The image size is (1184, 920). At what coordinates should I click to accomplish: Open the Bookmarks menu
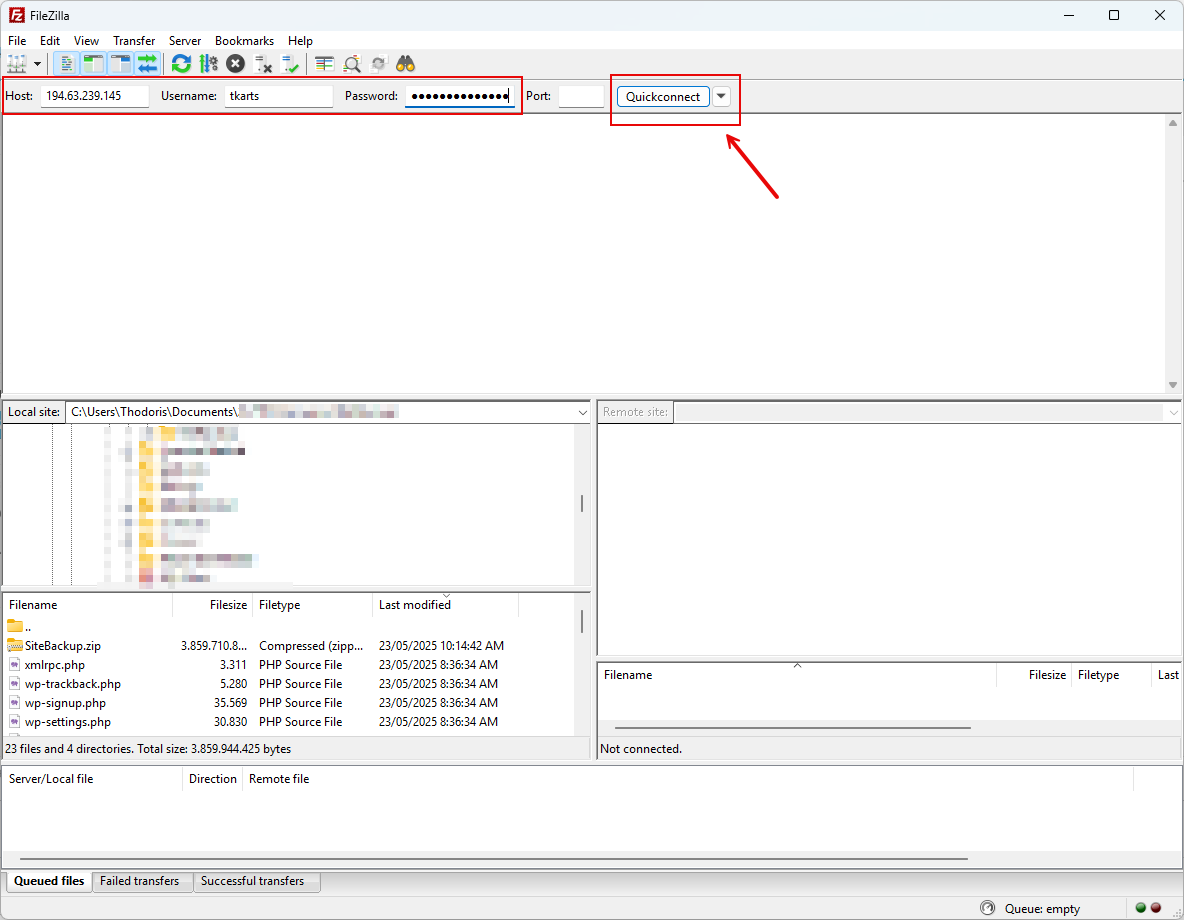click(x=245, y=41)
